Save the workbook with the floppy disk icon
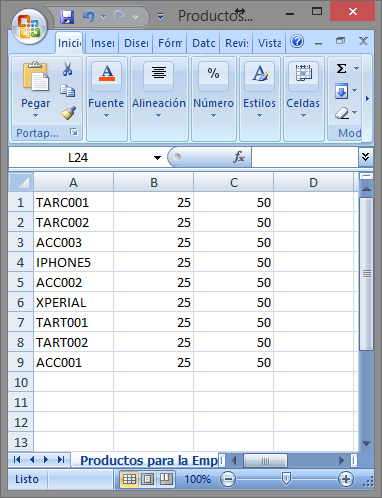Viewport: 382px width, 498px height. pos(67,17)
